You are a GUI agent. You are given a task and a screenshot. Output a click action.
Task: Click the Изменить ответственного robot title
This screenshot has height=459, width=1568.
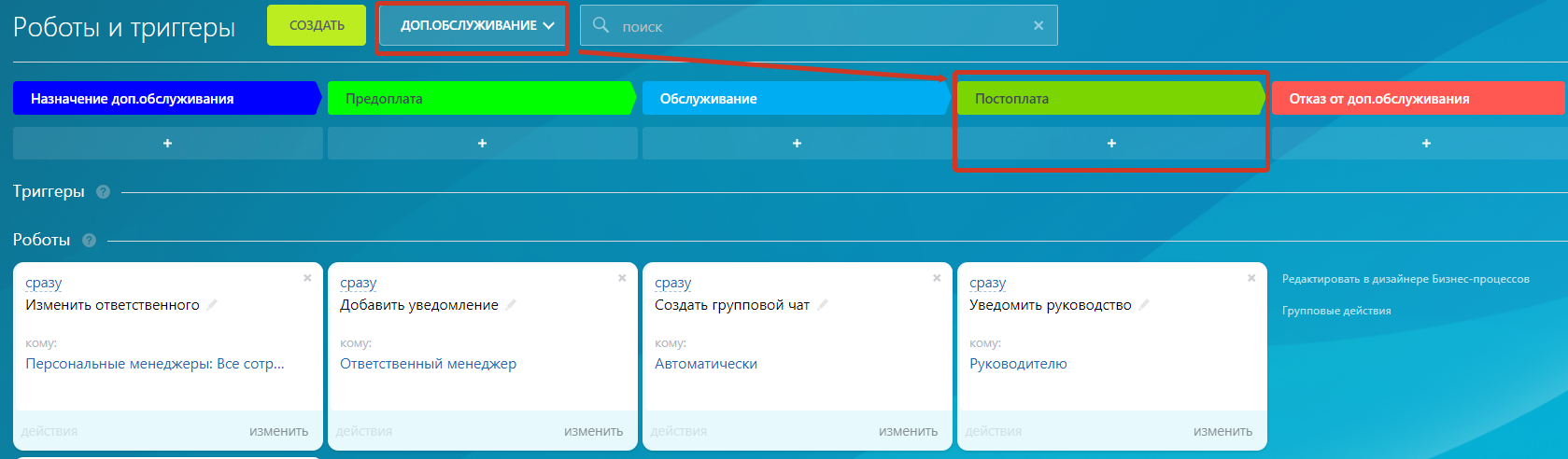click(x=112, y=305)
